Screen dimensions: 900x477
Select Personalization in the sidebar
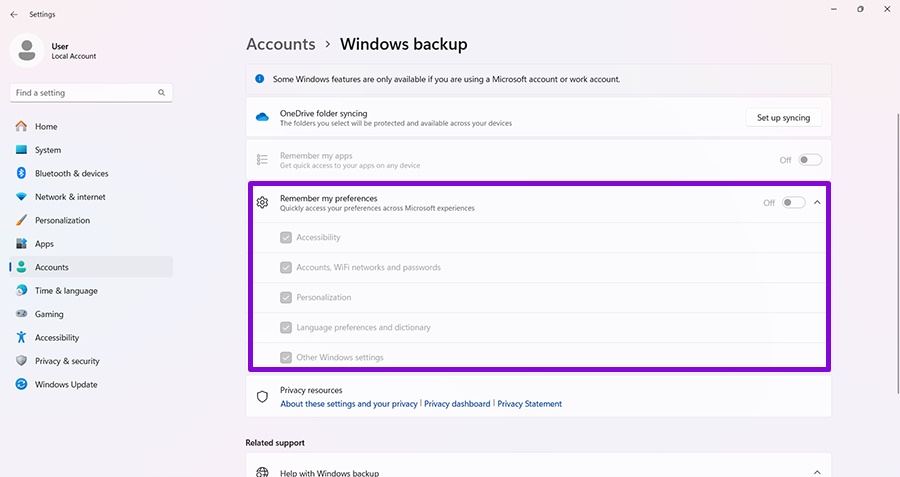pyautogui.click(x=91, y=220)
